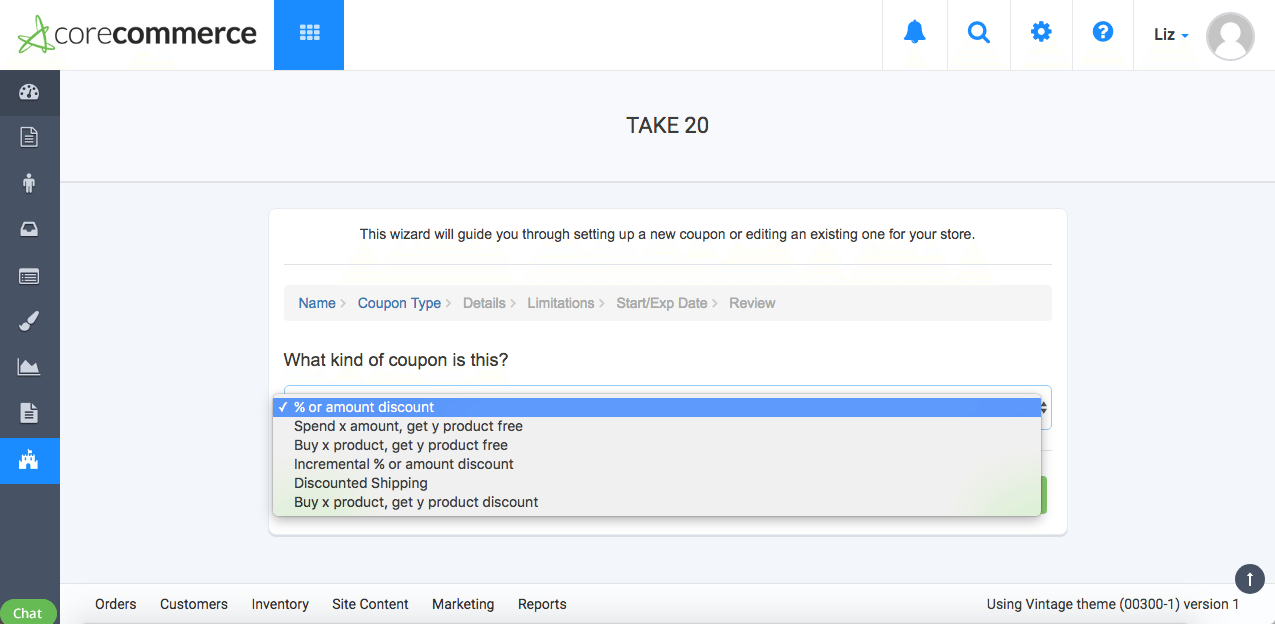The height and width of the screenshot is (624, 1275).
Task: Open the inventory tray icon in sidebar
Action: click(x=29, y=229)
